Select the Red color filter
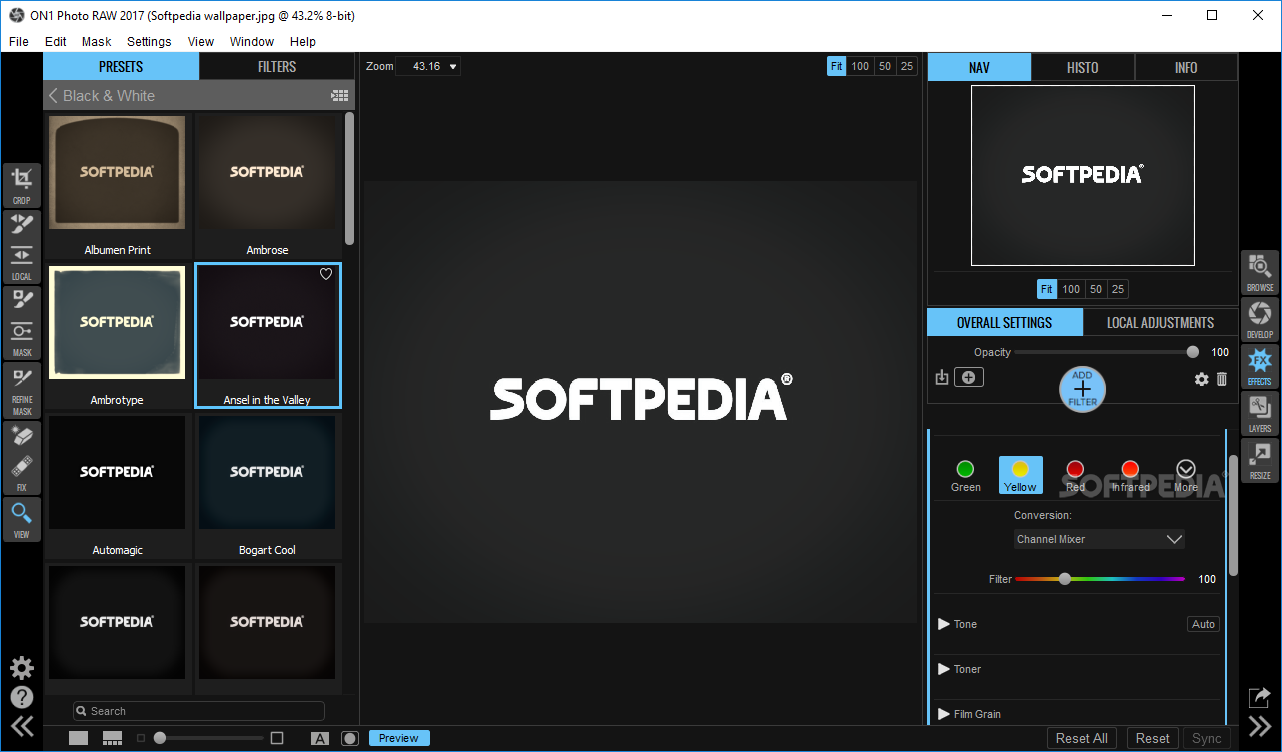This screenshot has width=1282, height=752. pyautogui.click(x=1075, y=475)
